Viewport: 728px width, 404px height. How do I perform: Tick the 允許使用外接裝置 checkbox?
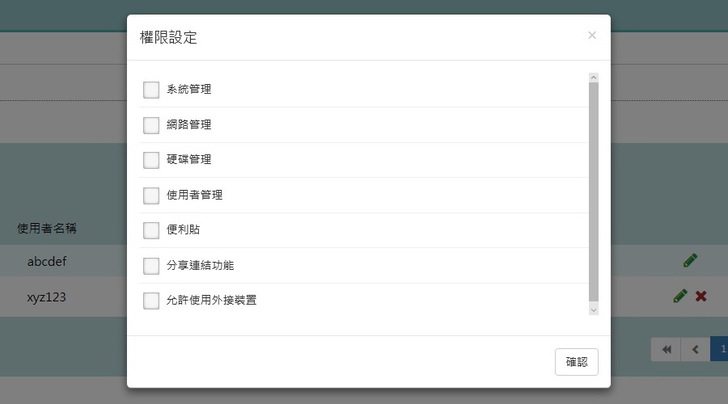click(151, 300)
